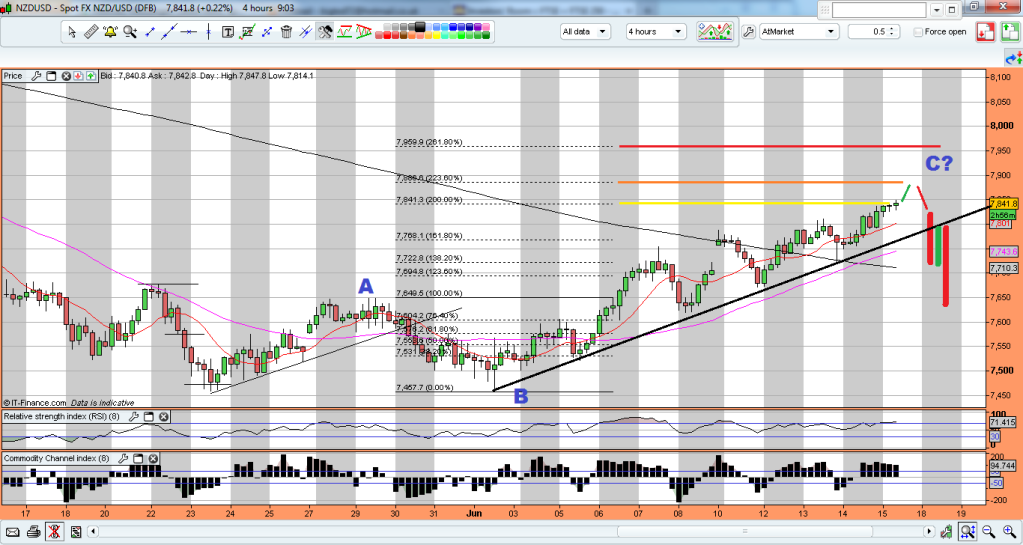This screenshot has height=545, width=1023.
Task: Open the indicators chart icon
Action: pyautogui.click(x=714, y=31)
